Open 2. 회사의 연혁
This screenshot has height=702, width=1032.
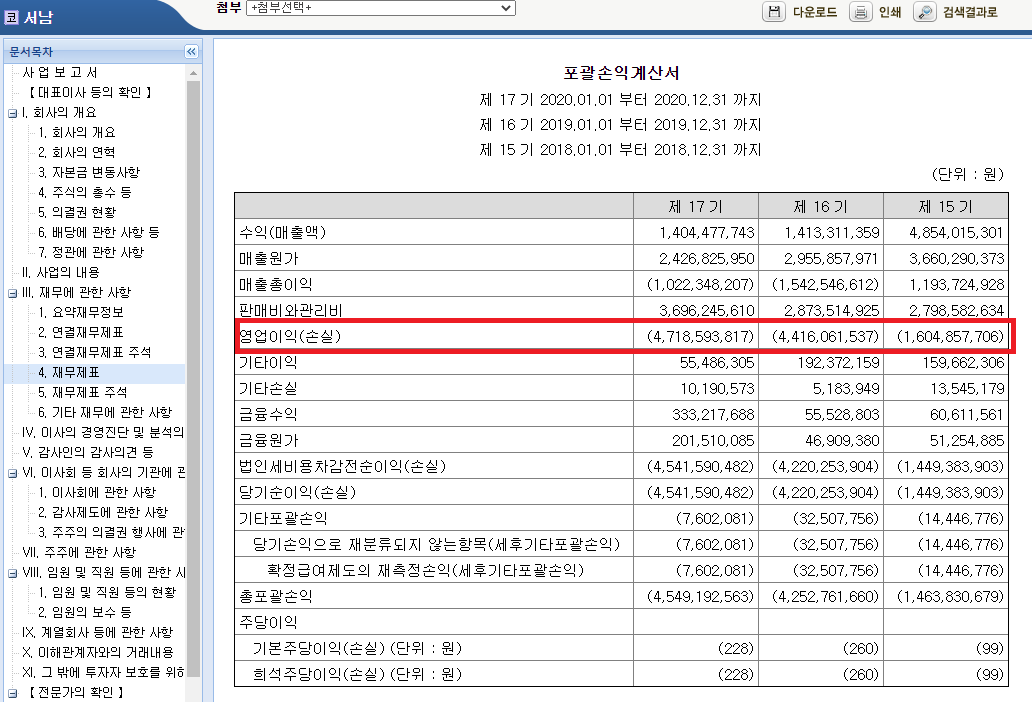tap(76, 152)
